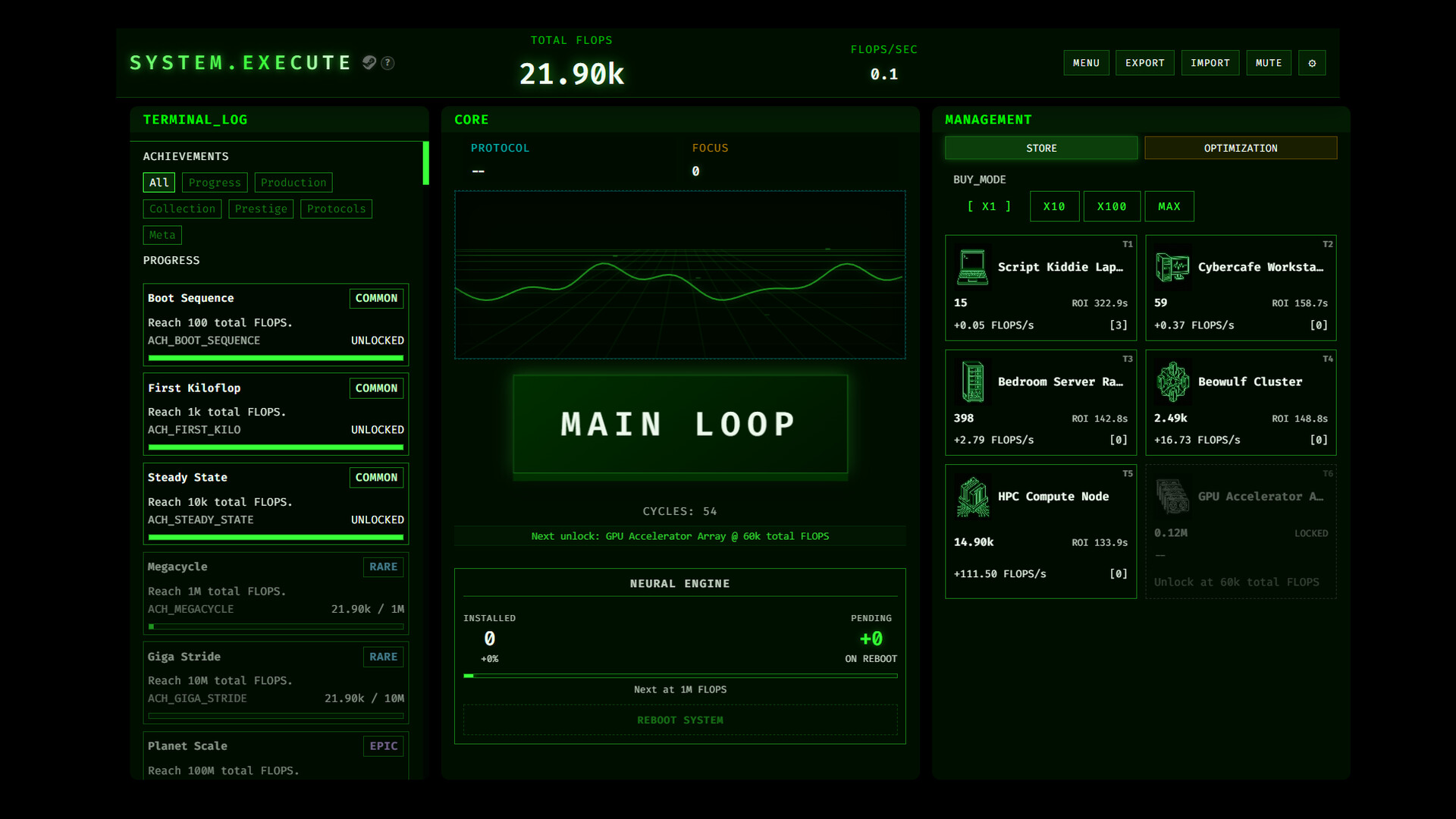
Task: Click the Beowulf Cluster icon
Action: tap(1172, 381)
